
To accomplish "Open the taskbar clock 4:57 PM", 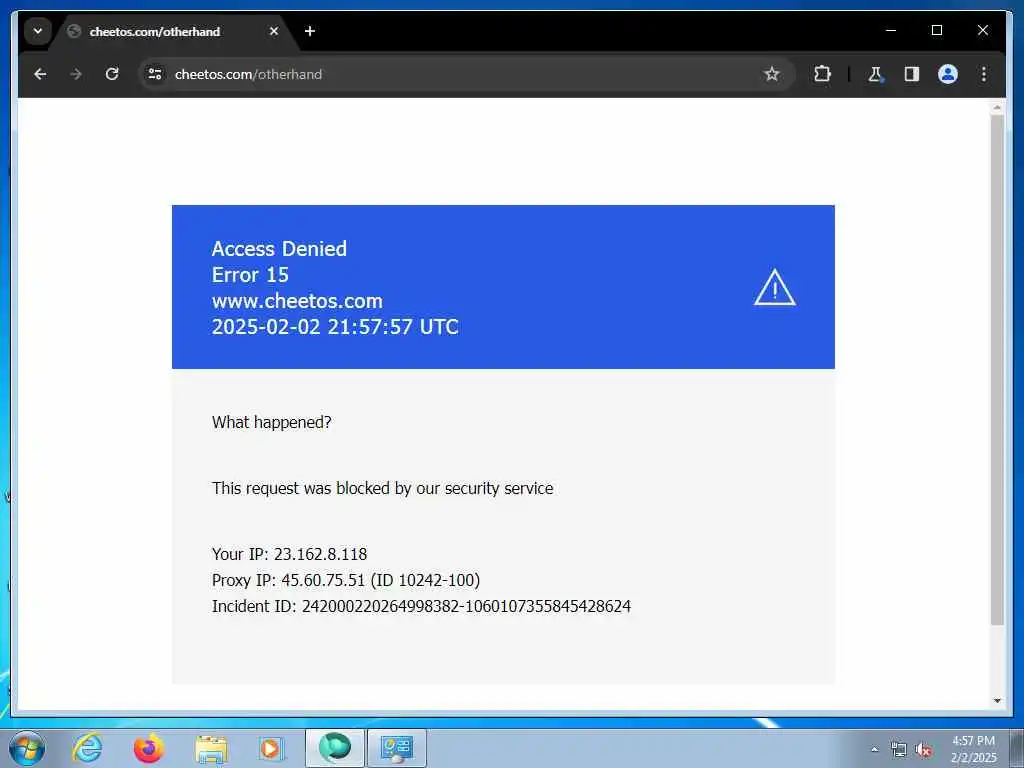I will point(973,749).
